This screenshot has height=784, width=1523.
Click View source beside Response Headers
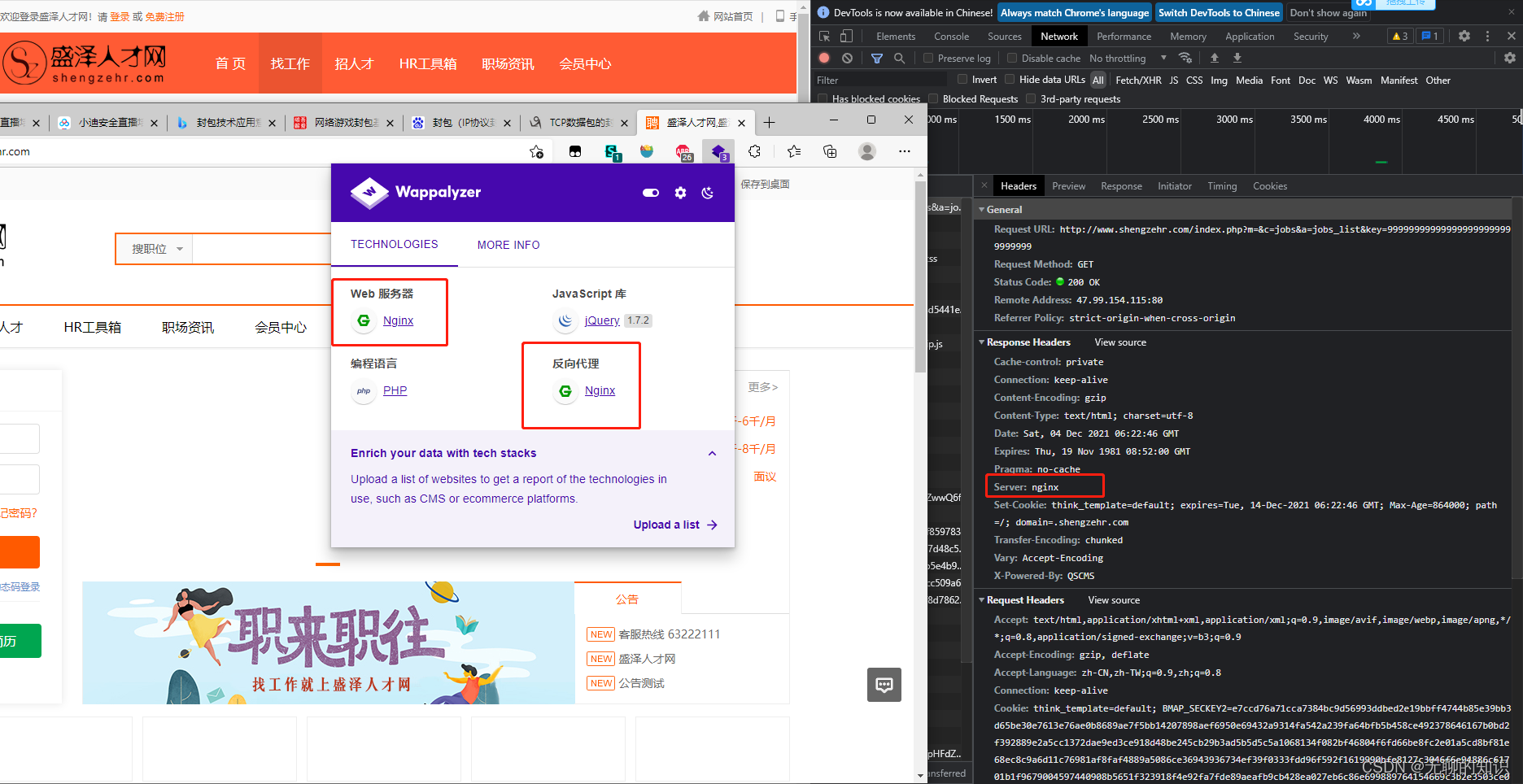[1120, 342]
